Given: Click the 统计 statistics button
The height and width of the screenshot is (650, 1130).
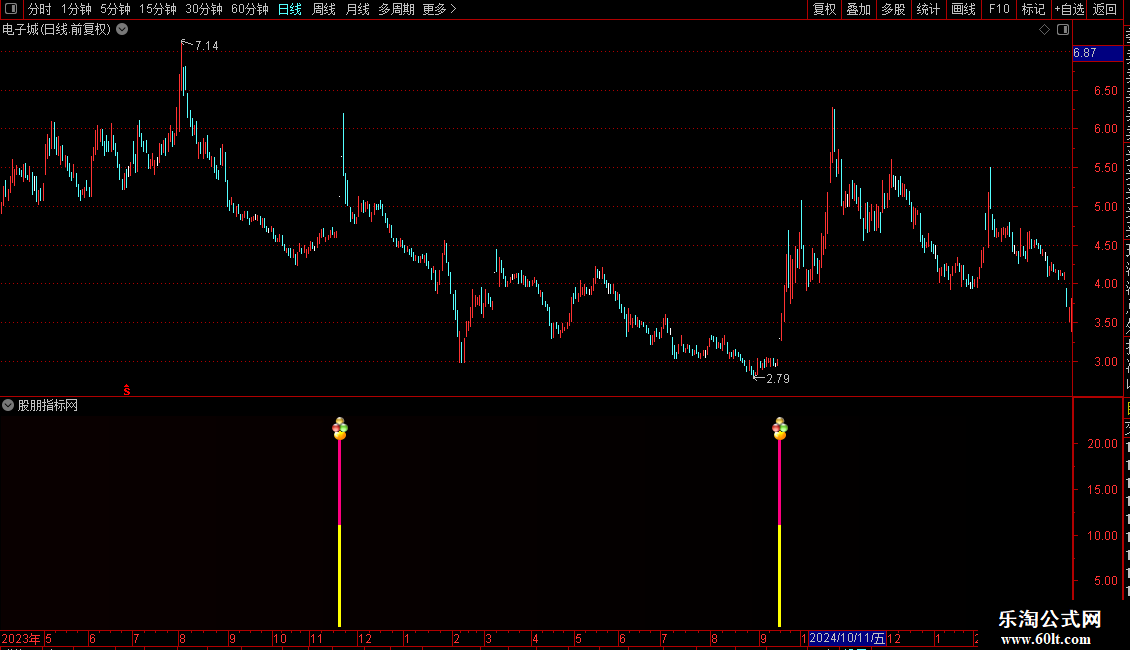Looking at the screenshot, I should pyautogui.click(x=927, y=9).
